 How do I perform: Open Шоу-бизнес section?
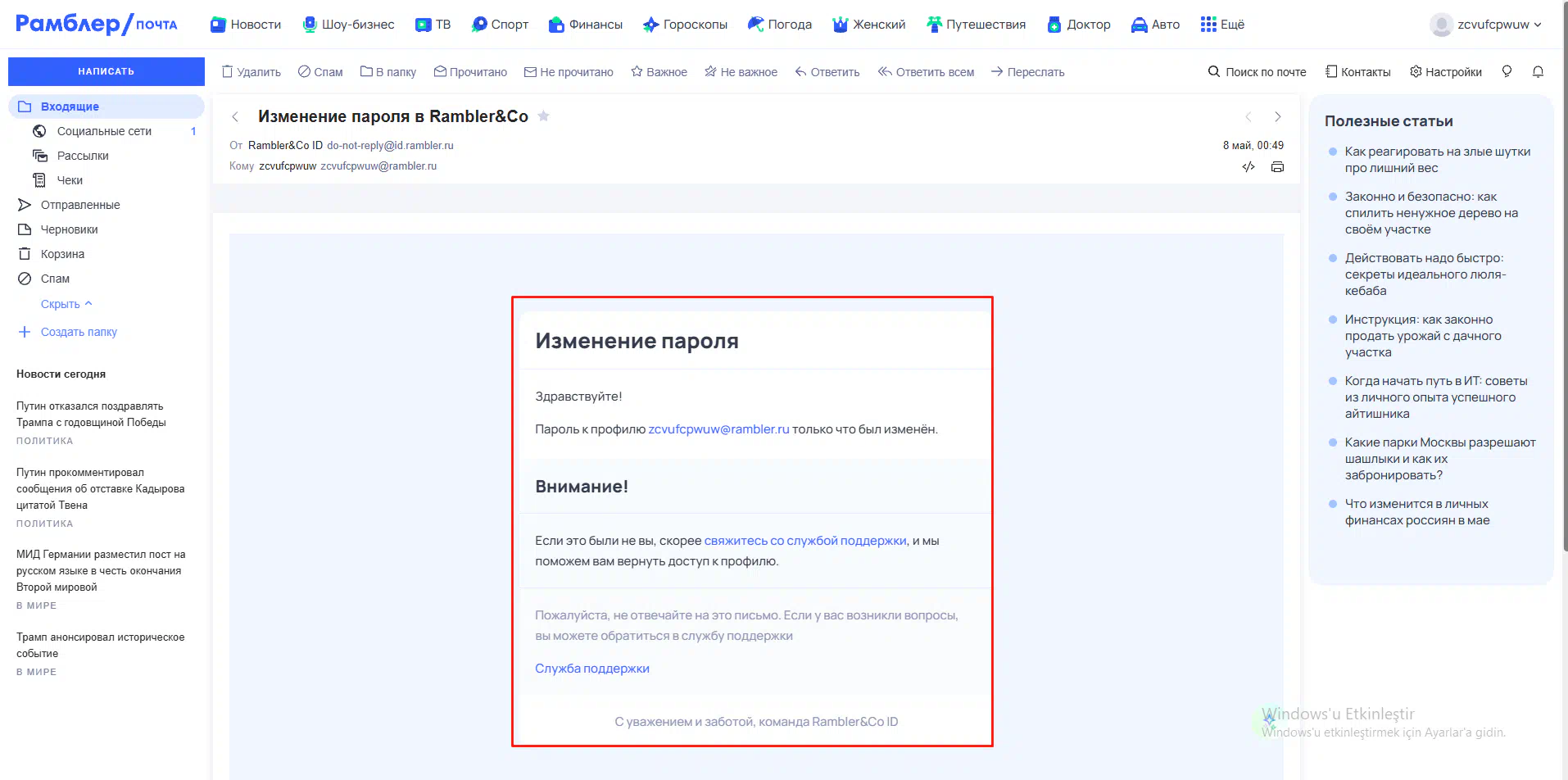348,25
